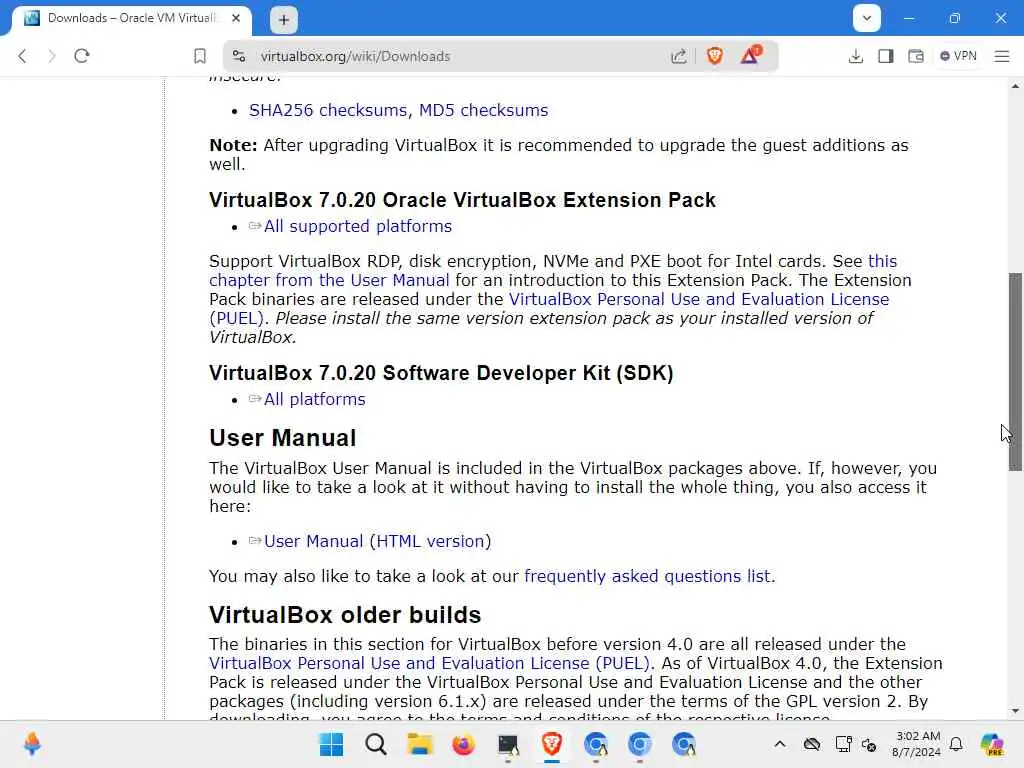This screenshot has width=1024, height=768.
Task: Download Extension Pack for All supported platforms
Action: pyautogui.click(x=358, y=226)
